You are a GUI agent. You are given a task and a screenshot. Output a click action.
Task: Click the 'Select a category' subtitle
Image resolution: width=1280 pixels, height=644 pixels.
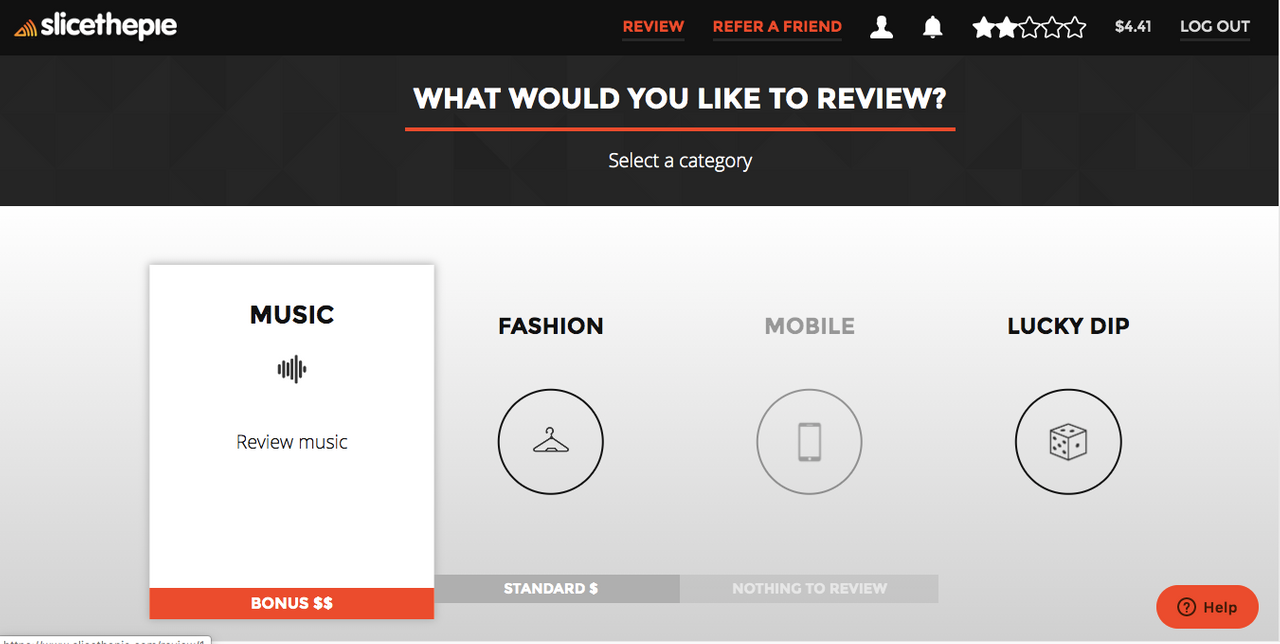pyautogui.click(x=680, y=161)
